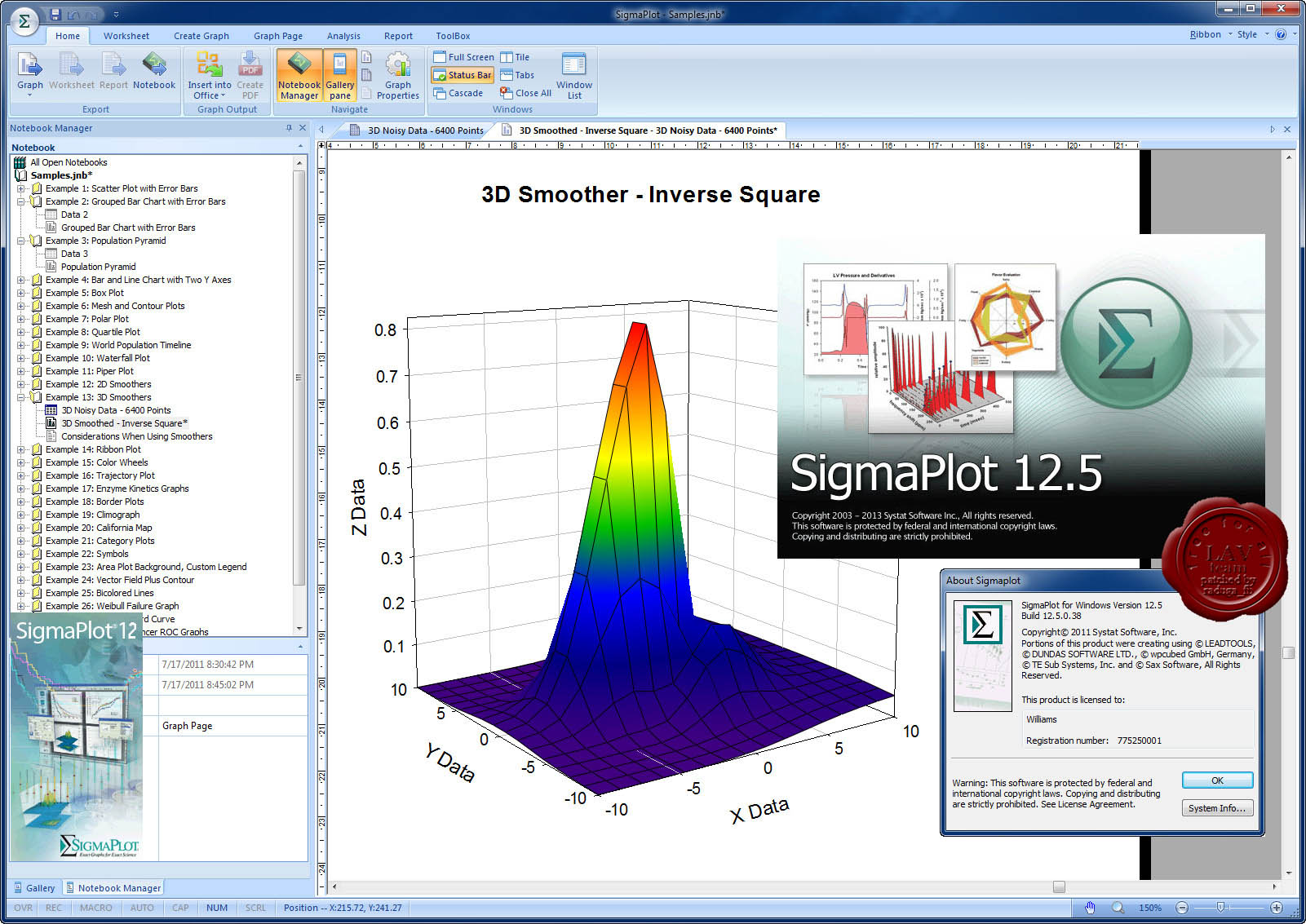Toggle the Notebook Manager ribbon button

click(x=299, y=75)
